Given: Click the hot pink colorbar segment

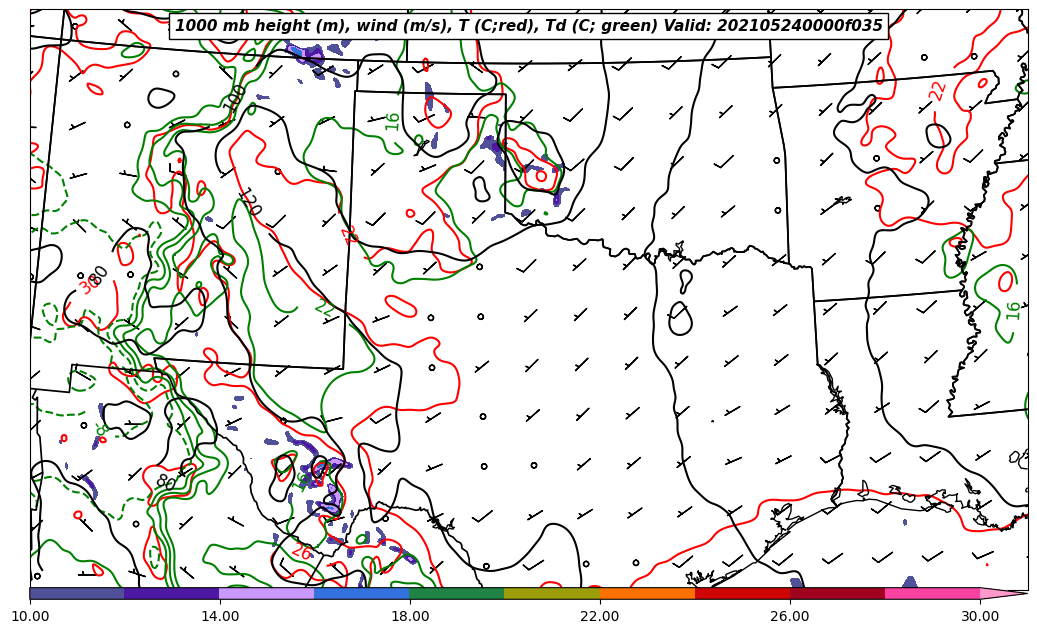Looking at the screenshot, I should 932,593.
